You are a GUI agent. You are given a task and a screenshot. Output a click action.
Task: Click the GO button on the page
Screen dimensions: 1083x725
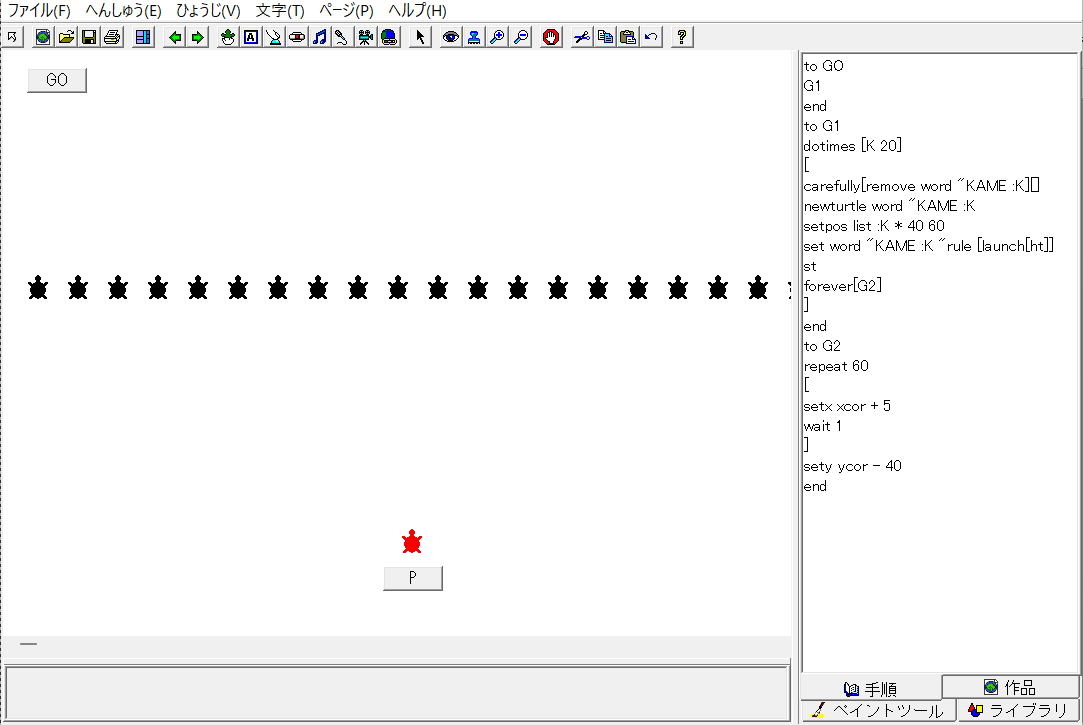coord(57,80)
